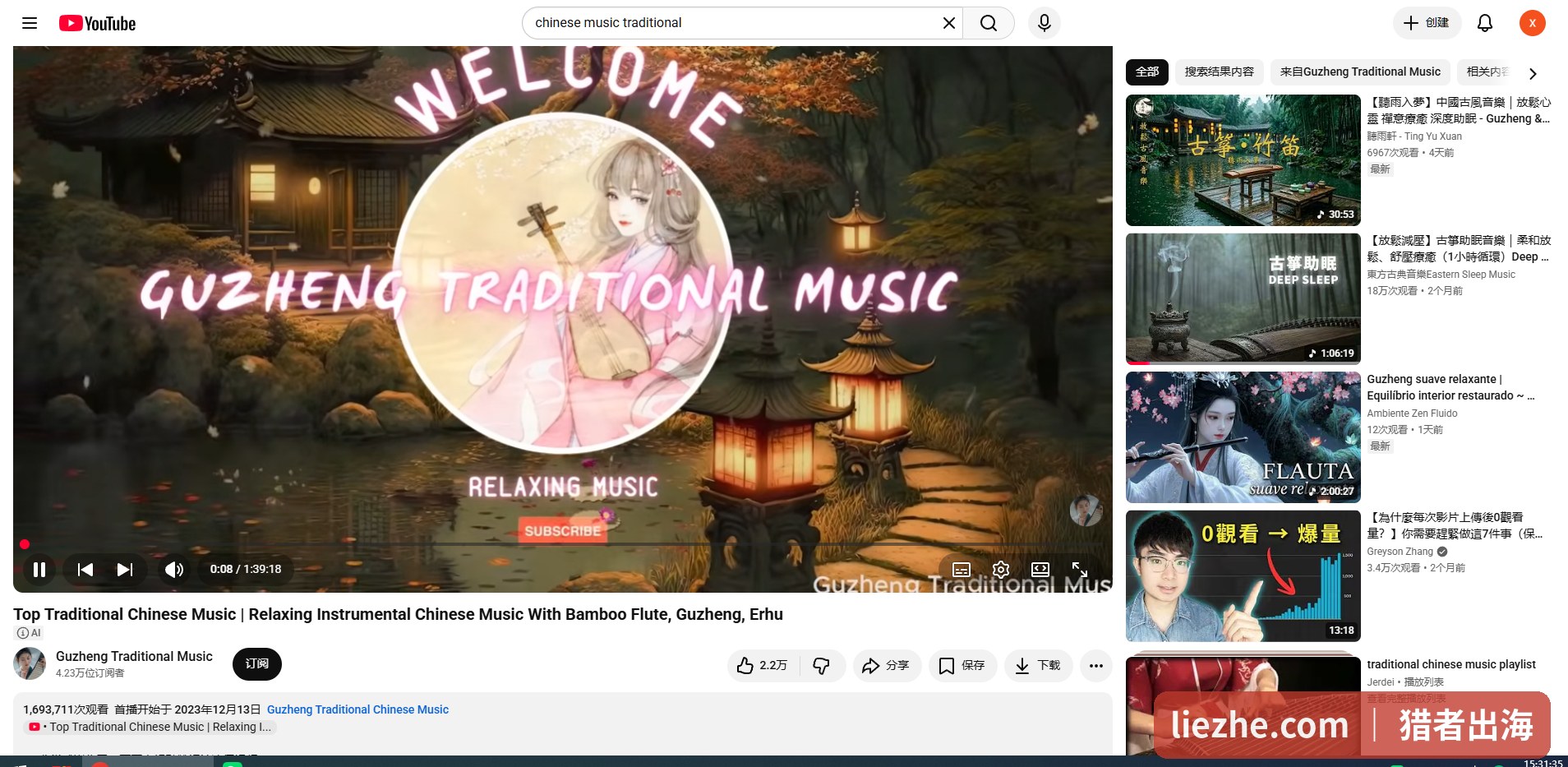
Task: Enter fullscreen mode
Action: (1079, 570)
